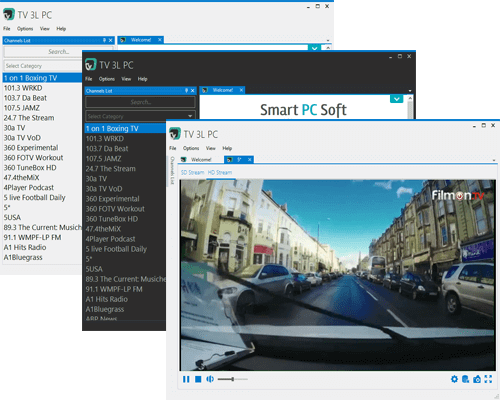This screenshot has width=500, height=400.
Task: Pin Channels List in light back window
Action: pyautogui.click(x=104, y=40)
